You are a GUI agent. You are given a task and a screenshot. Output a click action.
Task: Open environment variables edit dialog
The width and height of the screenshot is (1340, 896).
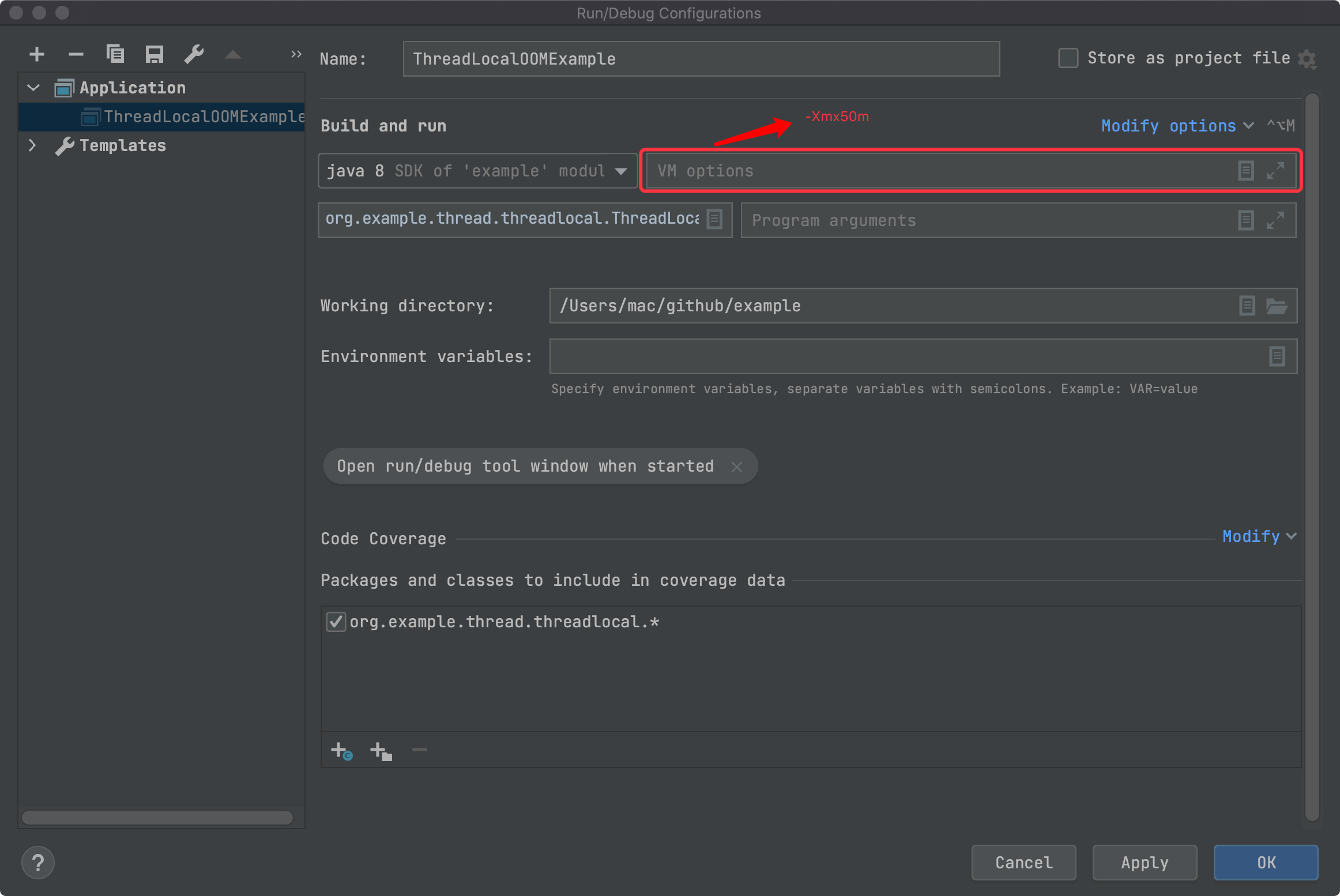coord(1277,356)
